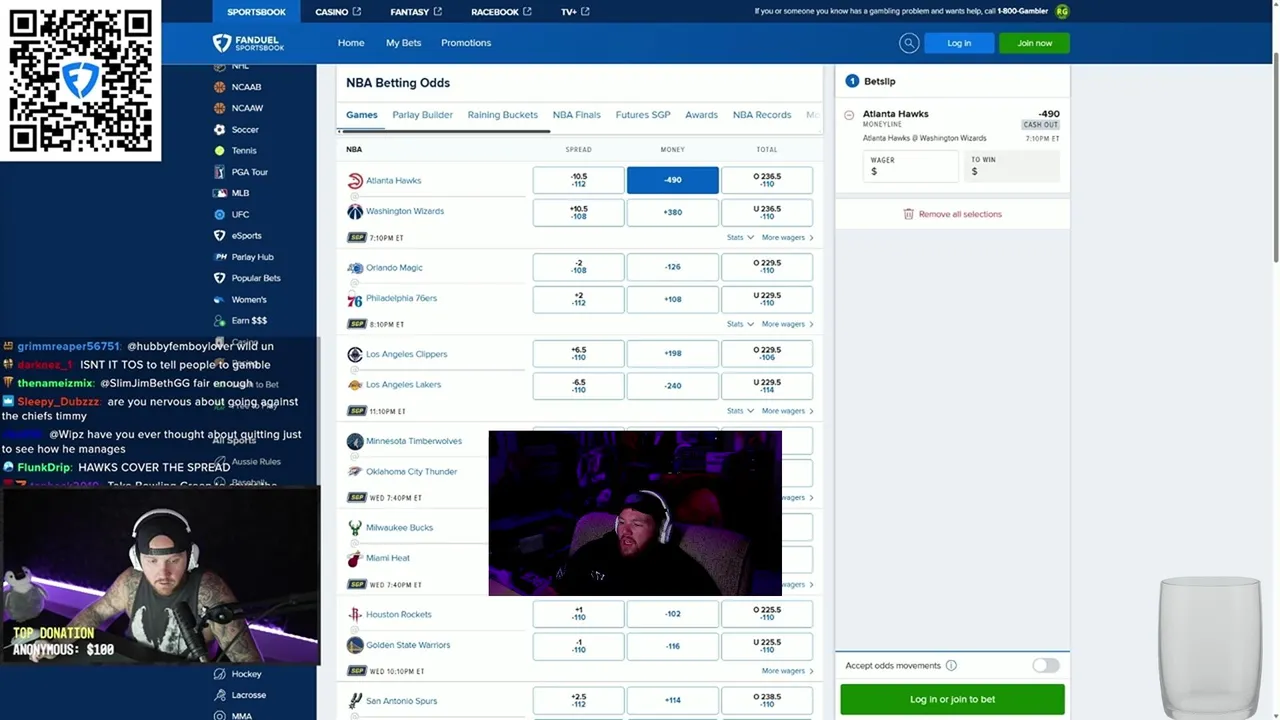Open More wagers for Hawks-Wizards game
Screen dimensions: 1280x720
pyautogui.click(x=787, y=238)
